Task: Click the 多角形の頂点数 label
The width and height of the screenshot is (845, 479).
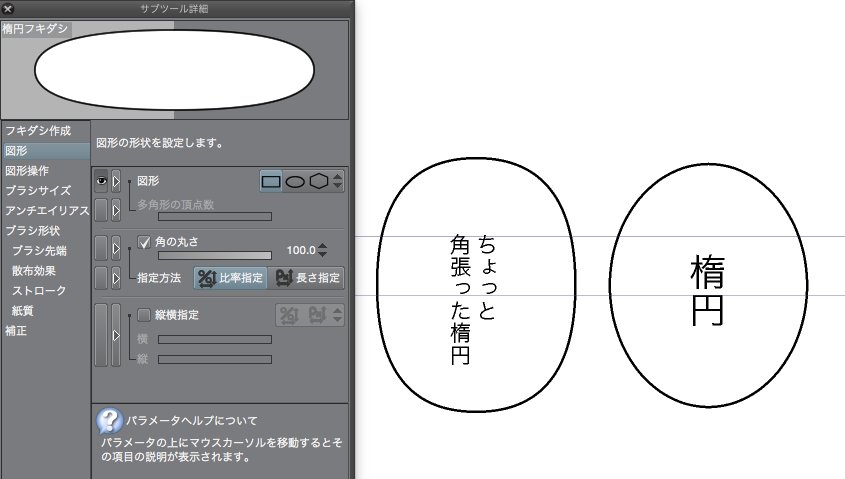Action: point(175,205)
